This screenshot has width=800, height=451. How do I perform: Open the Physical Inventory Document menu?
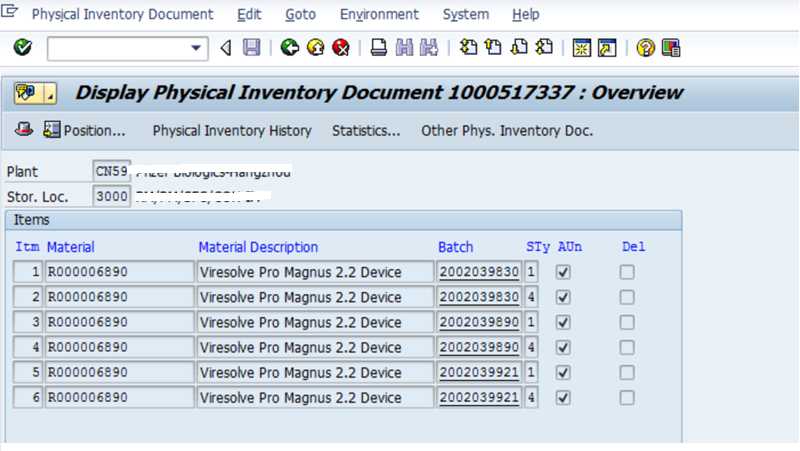coord(122,14)
